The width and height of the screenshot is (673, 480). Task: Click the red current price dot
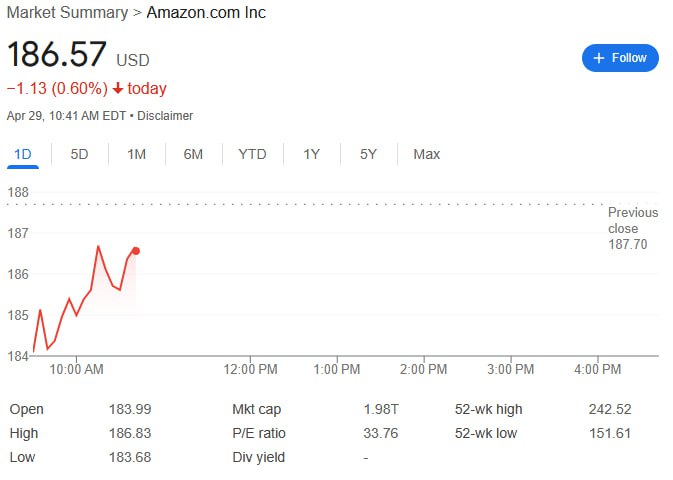coord(136,251)
